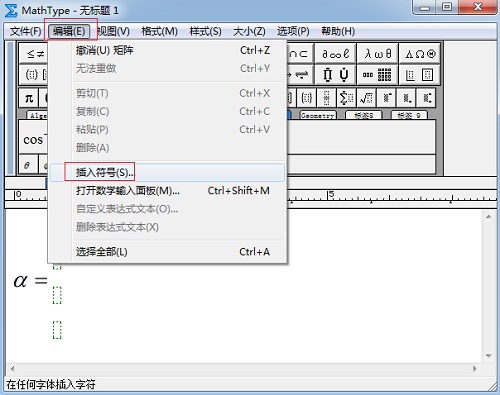Click scroll up arrow of vertical scrollbar

pos(489,217)
